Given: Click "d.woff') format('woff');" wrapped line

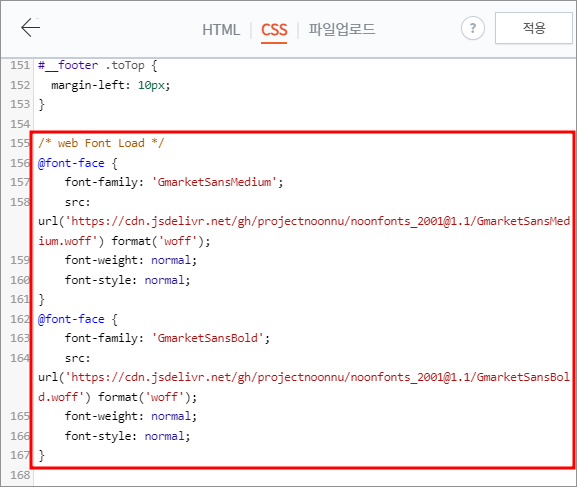Looking at the screenshot, I should [118, 397].
